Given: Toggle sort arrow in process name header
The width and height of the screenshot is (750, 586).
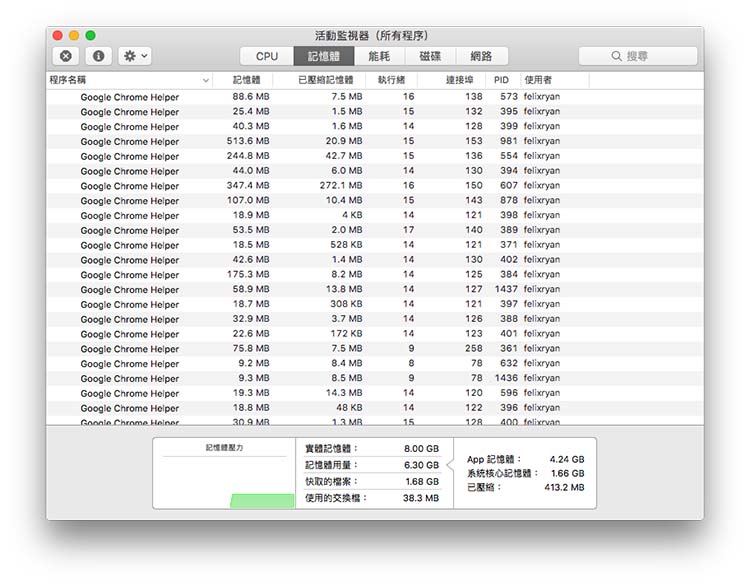Looking at the screenshot, I should [206, 80].
